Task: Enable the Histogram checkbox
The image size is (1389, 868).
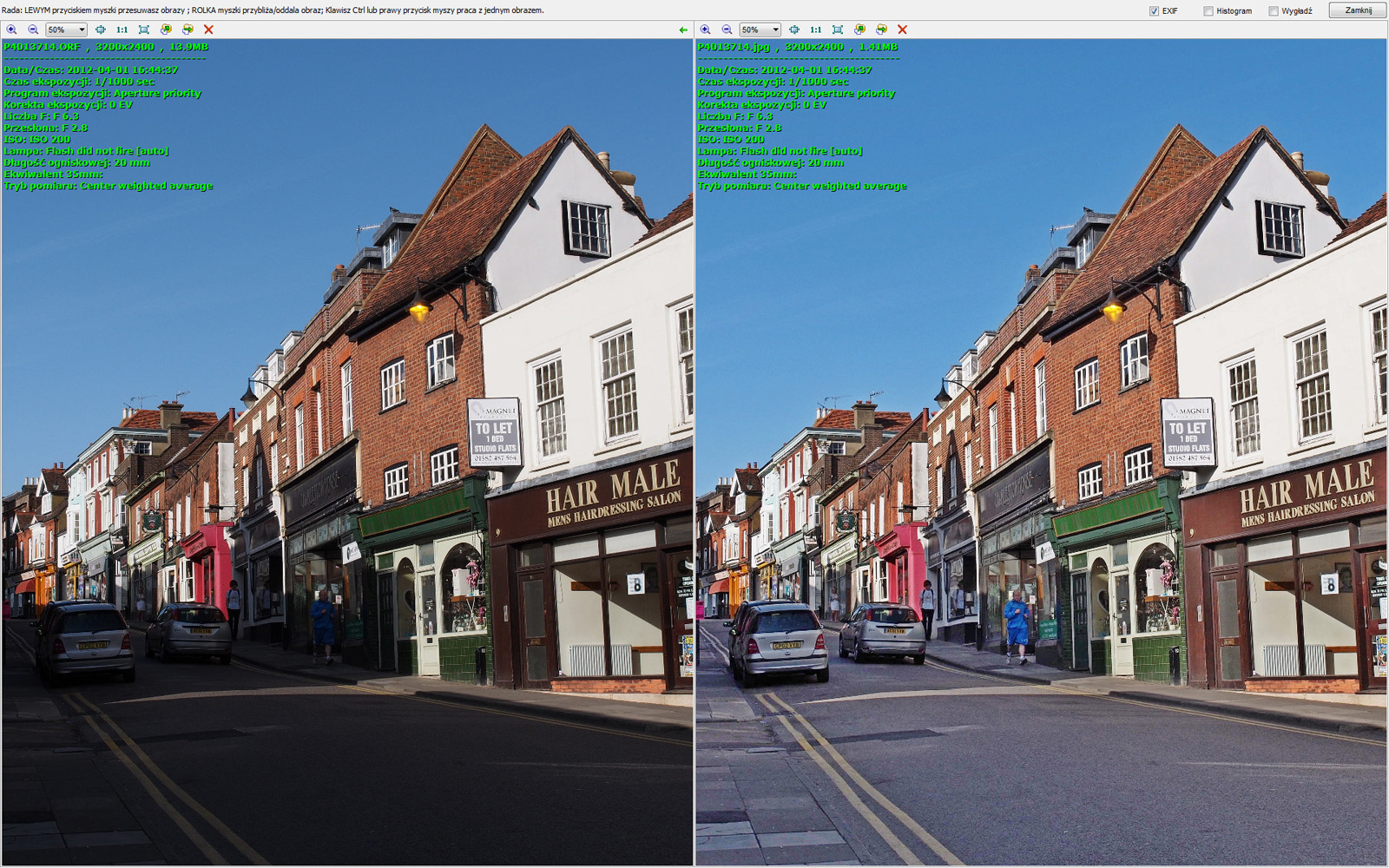Action: pyautogui.click(x=1208, y=11)
